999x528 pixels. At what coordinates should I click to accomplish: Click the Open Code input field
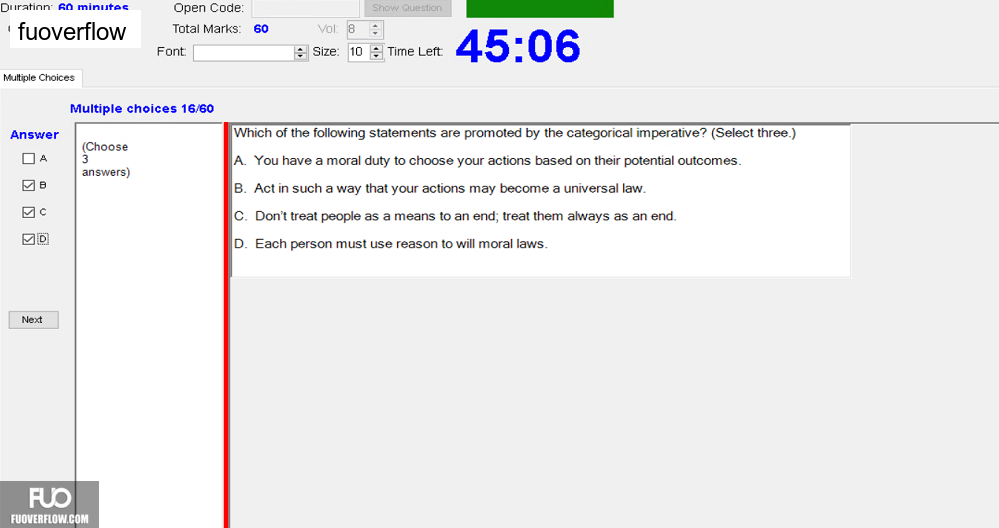click(x=305, y=8)
